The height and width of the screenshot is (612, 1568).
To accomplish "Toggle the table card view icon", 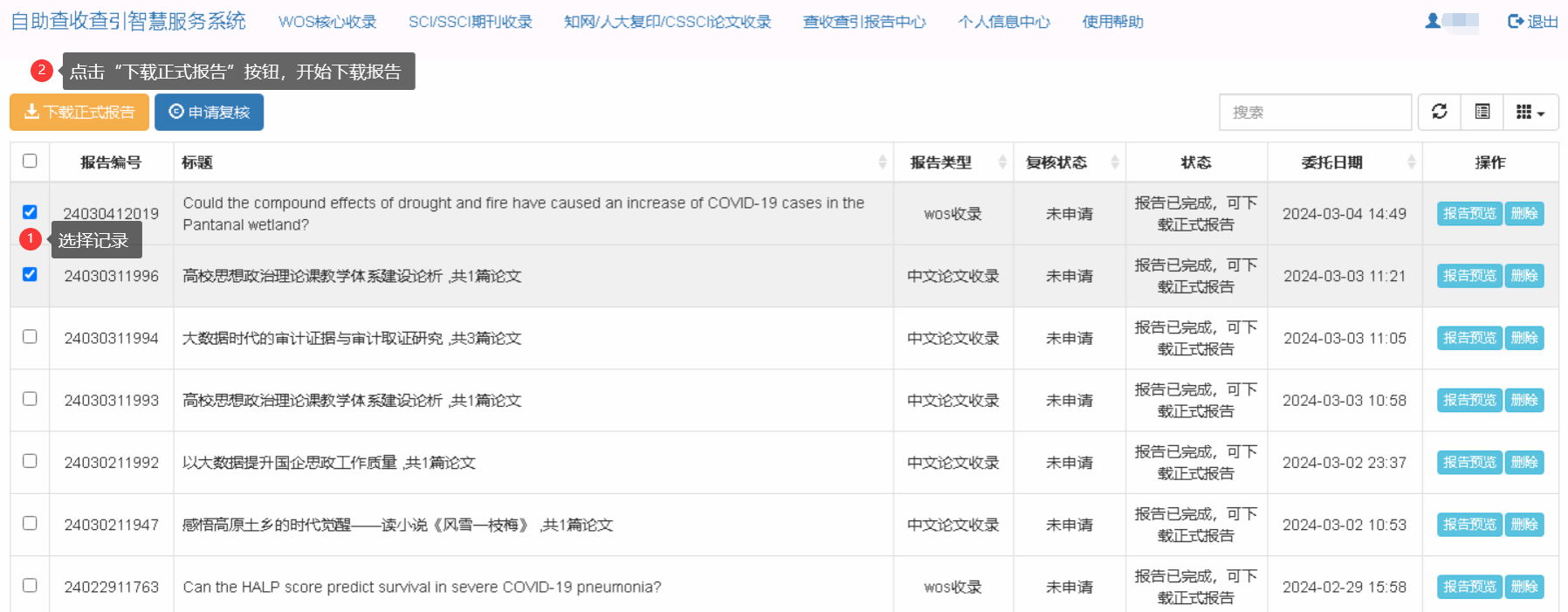I will tap(1482, 112).
